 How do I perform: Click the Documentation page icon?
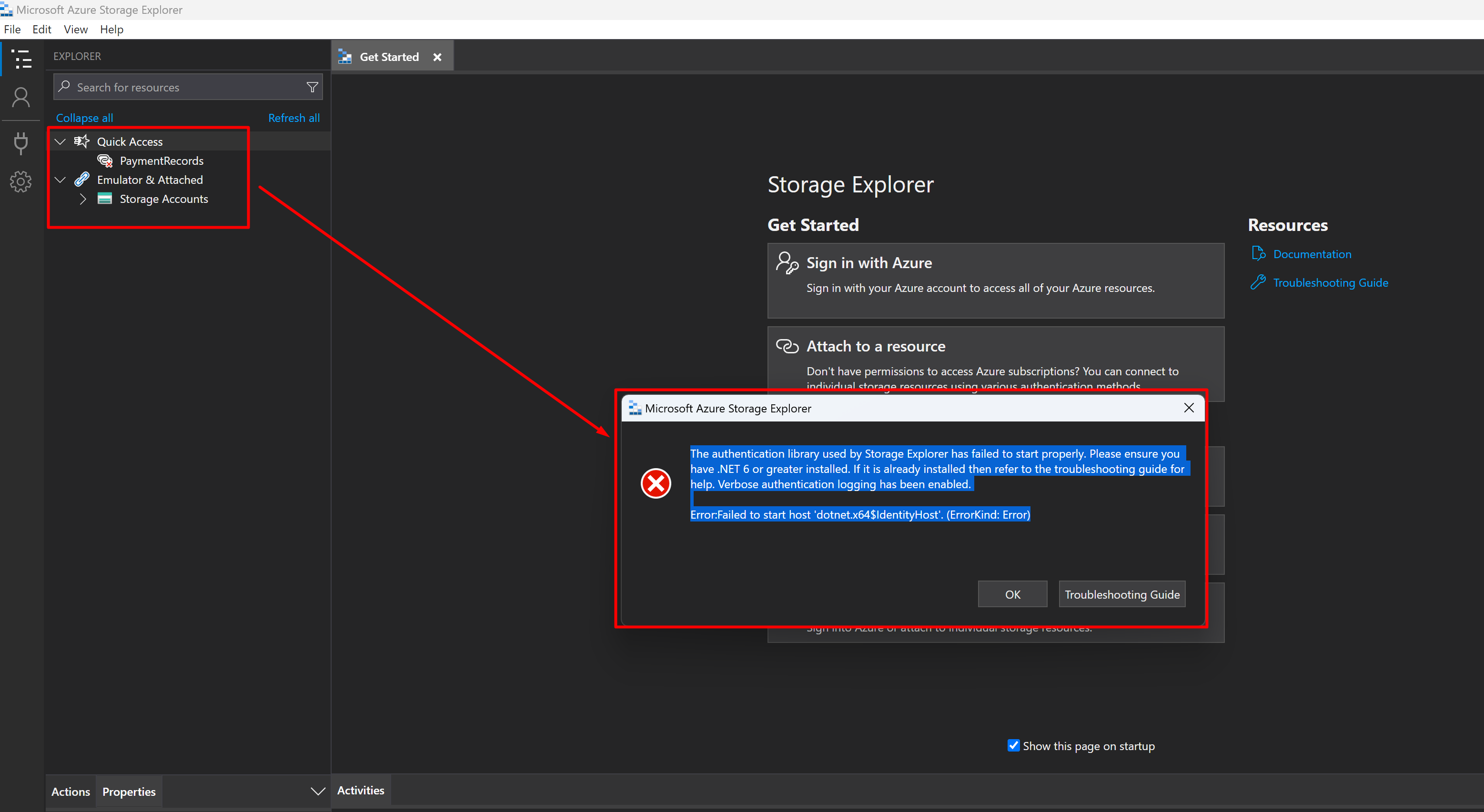(1258, 254)
